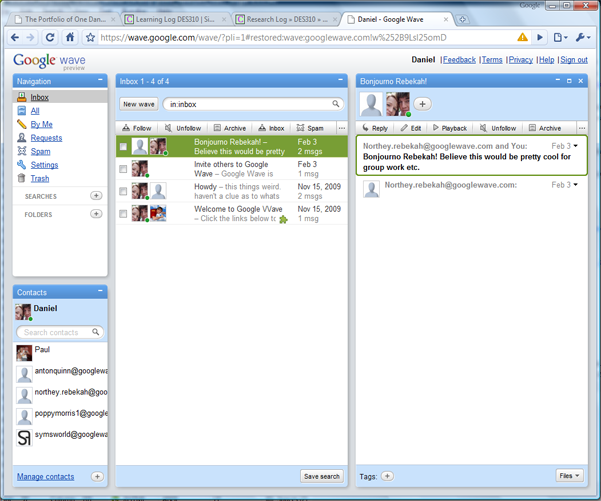This screenshot has width=601, height=501.
Task: Open the Files dropdown
Action: 569,476
